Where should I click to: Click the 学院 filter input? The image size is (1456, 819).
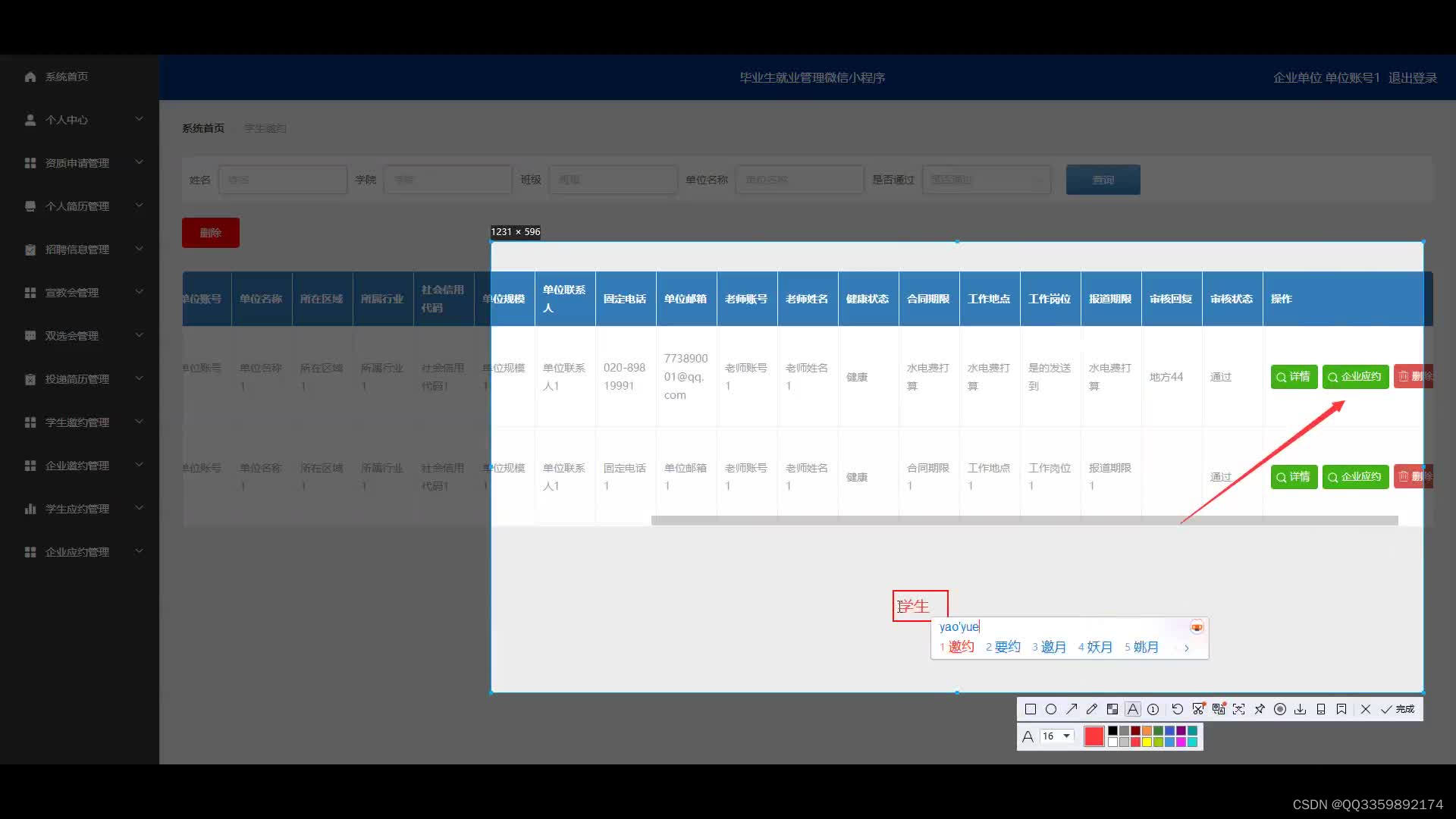coord(448,180)
